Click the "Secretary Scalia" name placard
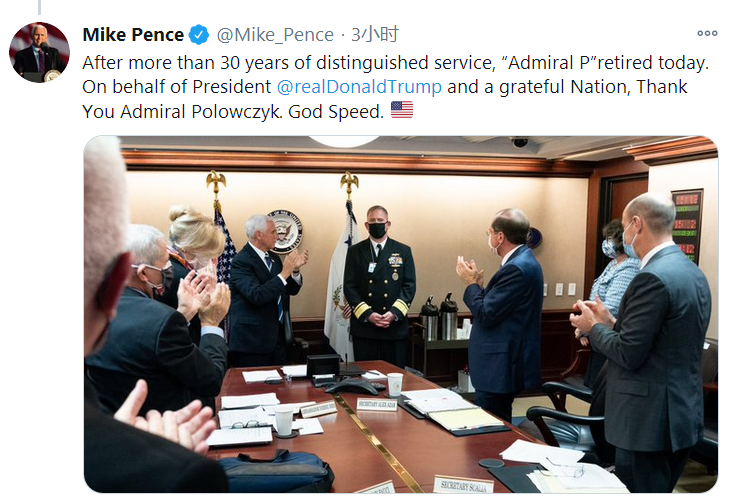This screenshot has height=499, width=736. coord(463,484)
